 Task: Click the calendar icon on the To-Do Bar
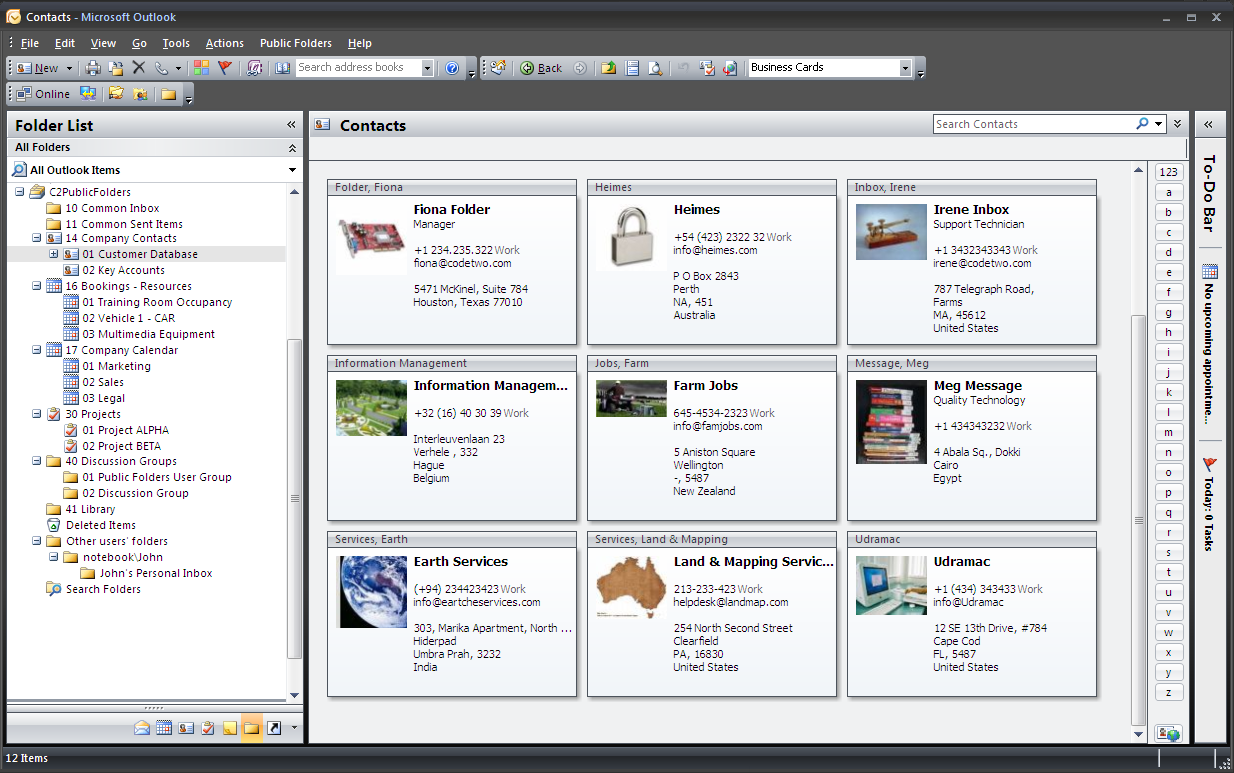click(x=1210, y=271)
